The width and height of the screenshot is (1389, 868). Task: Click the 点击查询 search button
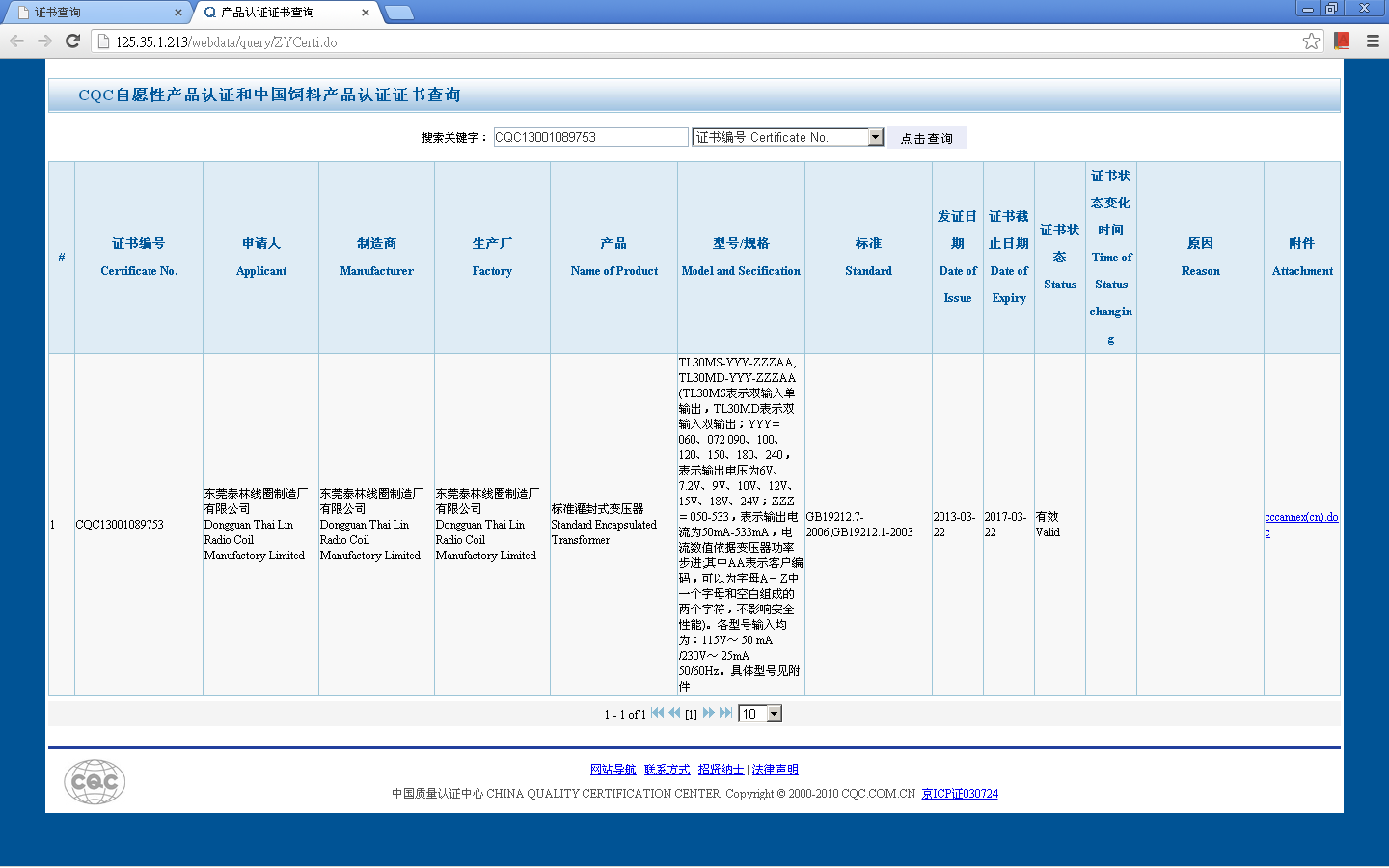[927, 138]
